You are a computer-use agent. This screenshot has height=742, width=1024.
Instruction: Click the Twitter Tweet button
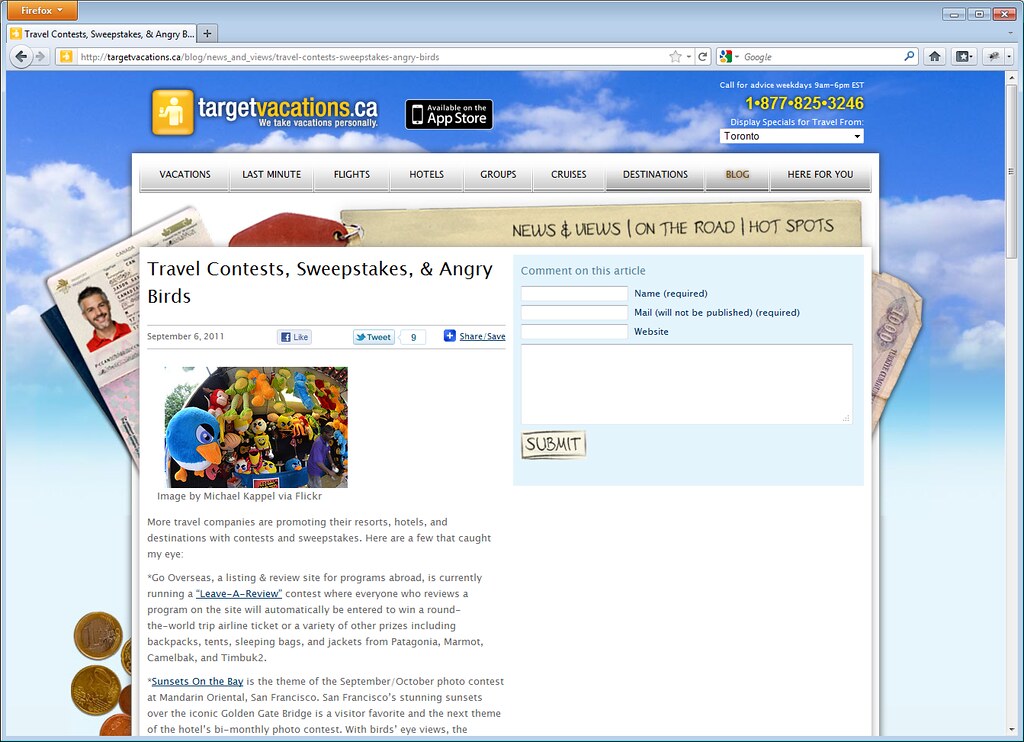(374, 337)
